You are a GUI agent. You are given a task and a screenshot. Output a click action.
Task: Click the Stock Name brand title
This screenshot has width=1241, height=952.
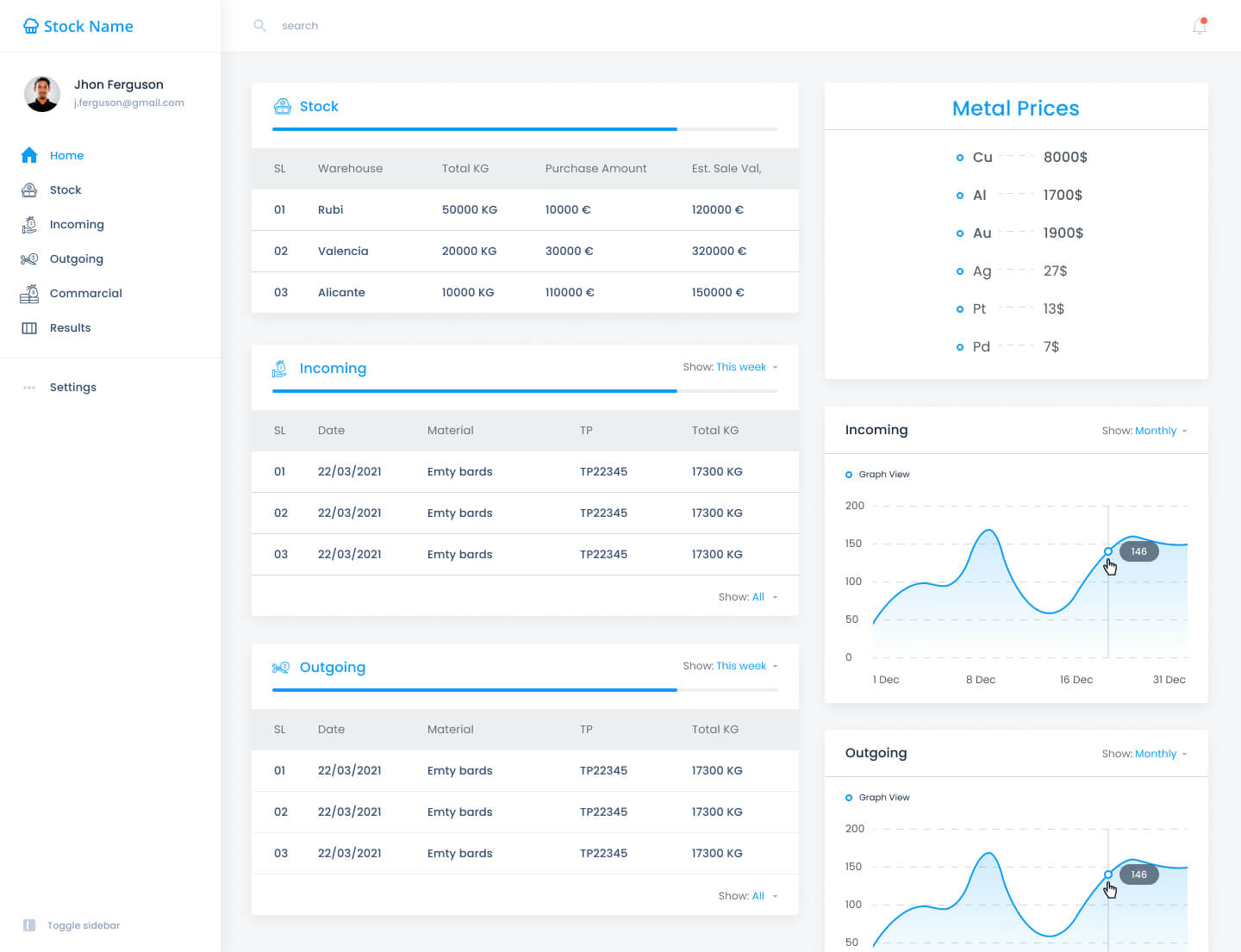pos(89,27)
